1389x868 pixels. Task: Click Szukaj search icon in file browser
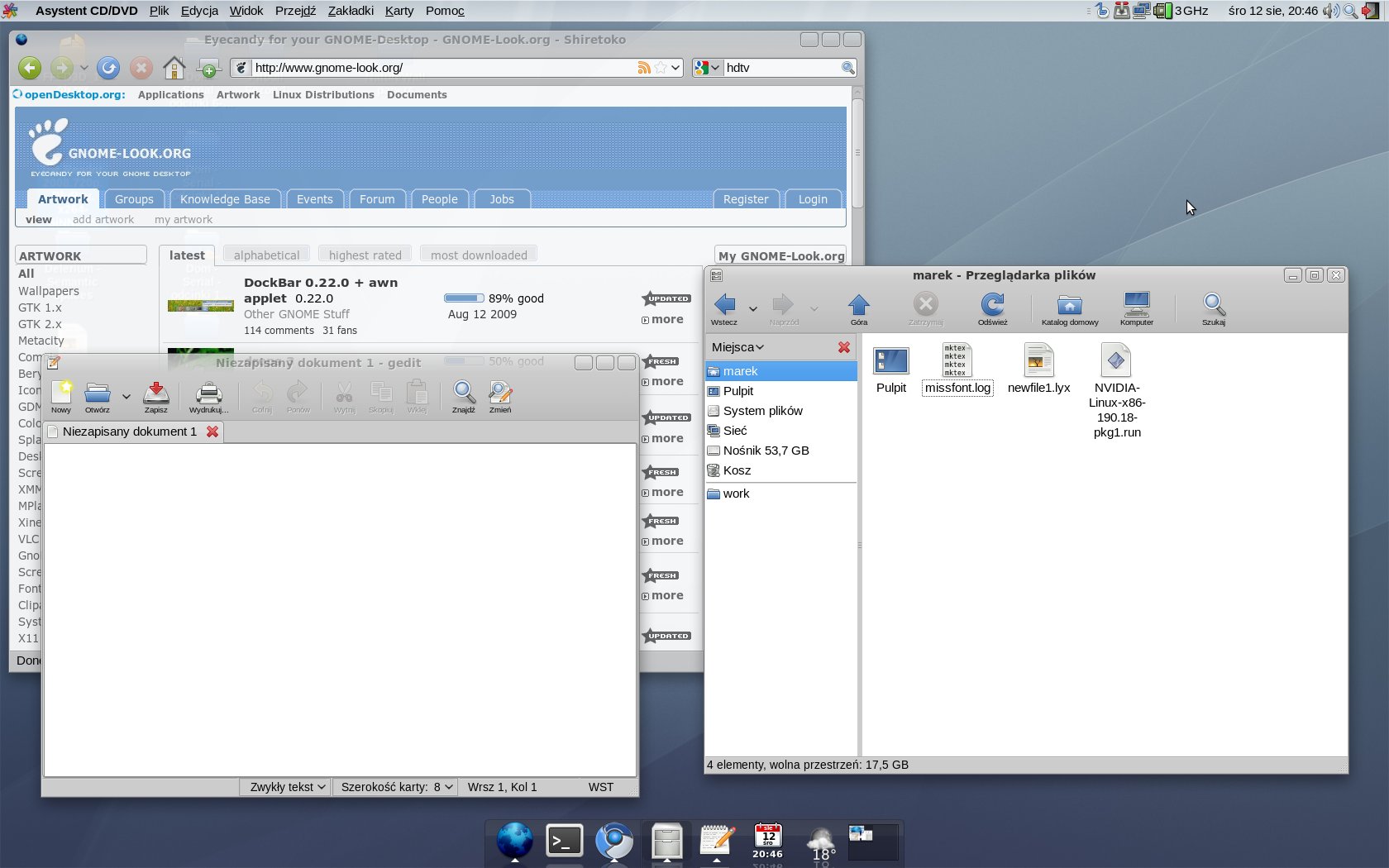[1214, 309]
